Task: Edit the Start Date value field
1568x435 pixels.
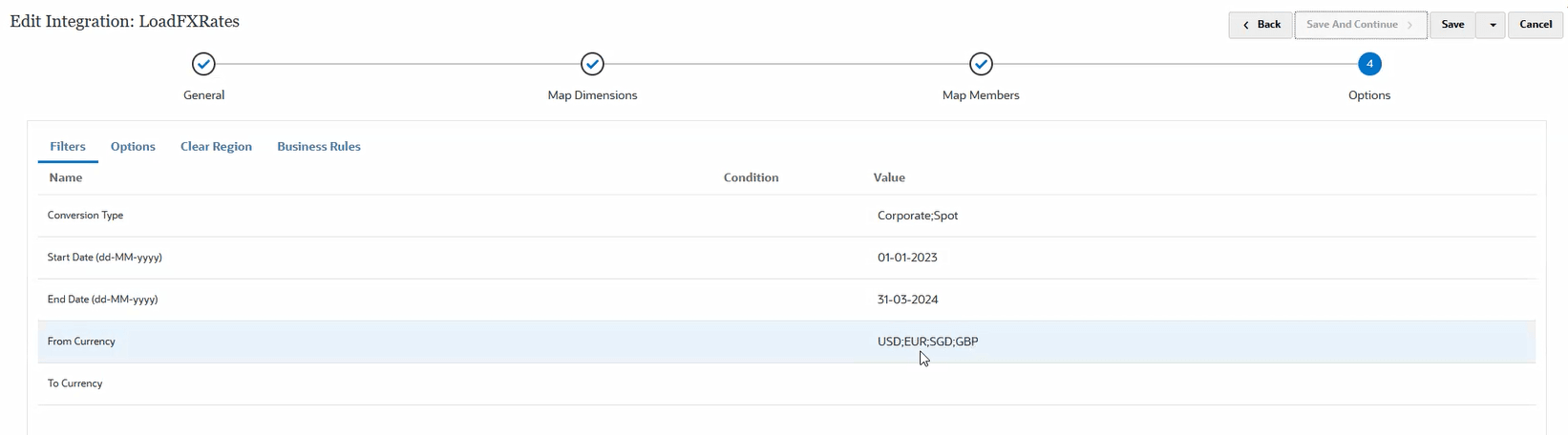Action: (907, 258)
